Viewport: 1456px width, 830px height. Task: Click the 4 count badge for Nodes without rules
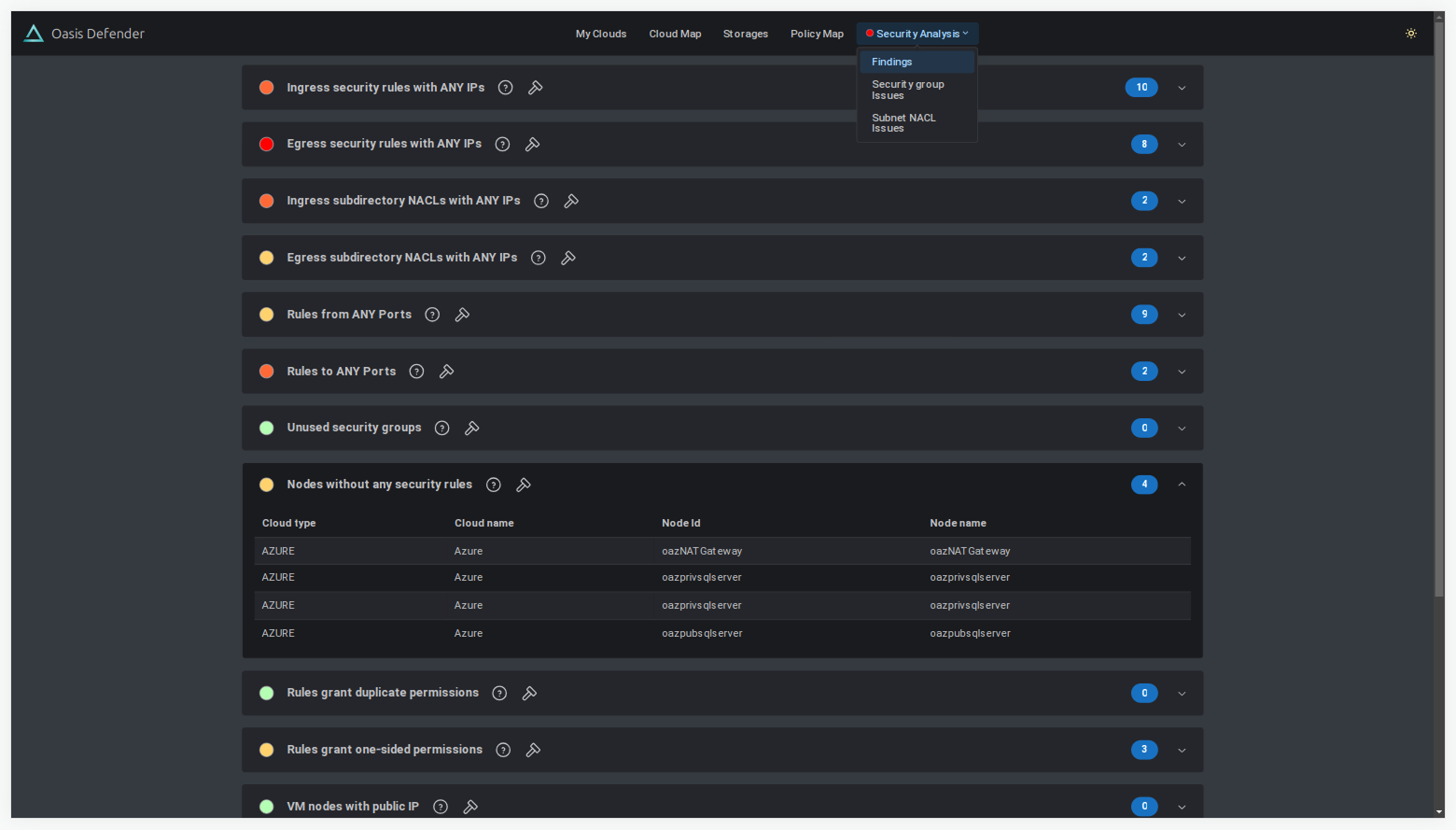point(1144,485)
